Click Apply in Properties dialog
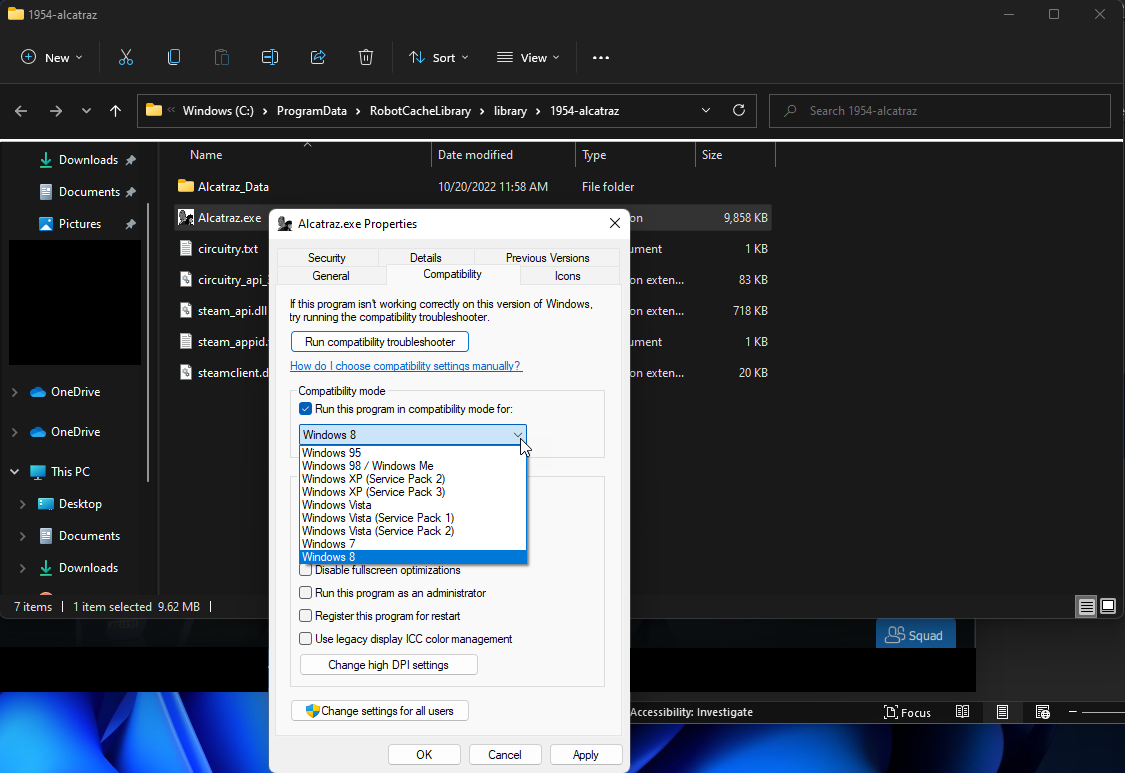The width and height of the screenshot is (1125, 773). click(585, 754)
